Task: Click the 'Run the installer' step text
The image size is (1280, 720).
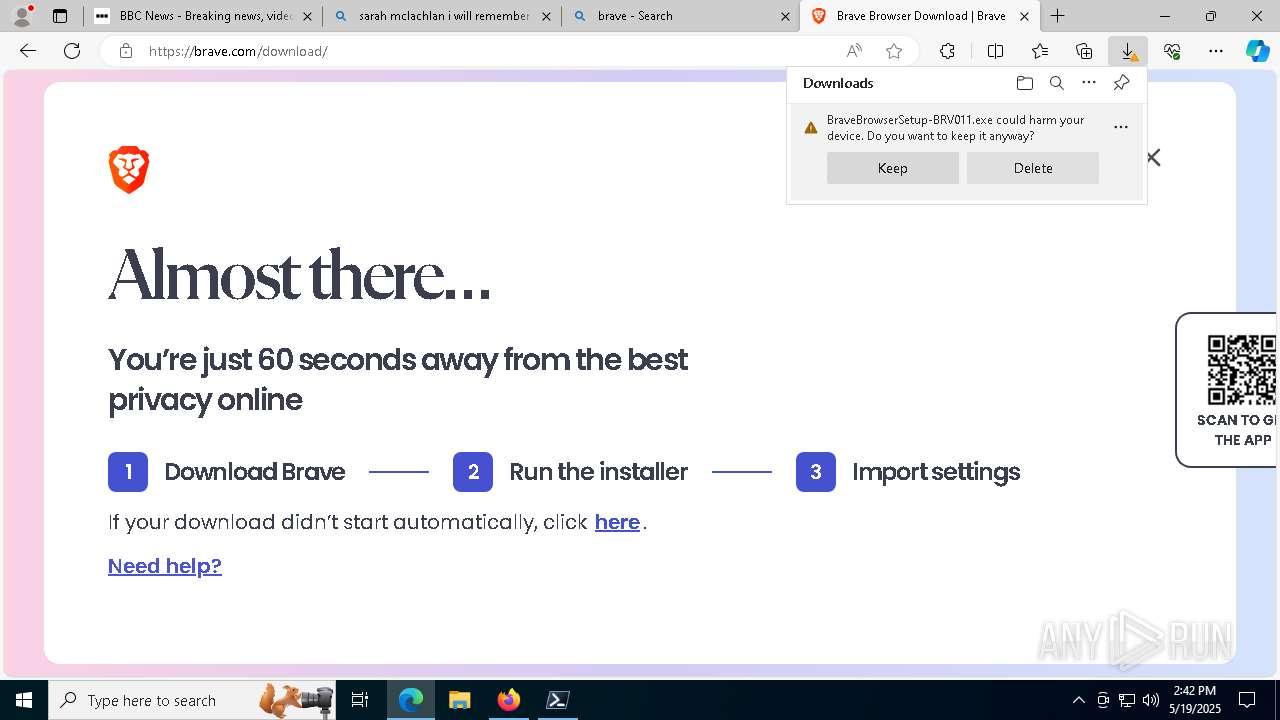Action: pos(598,472)
